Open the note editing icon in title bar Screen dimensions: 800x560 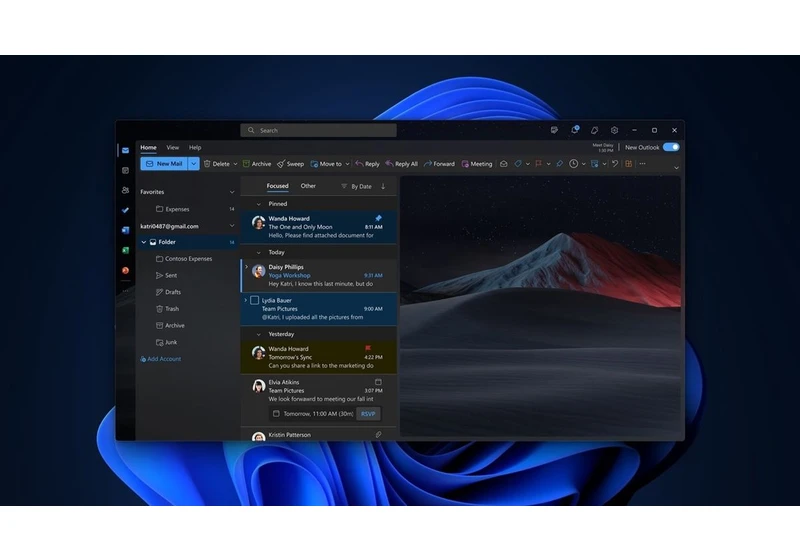[554, 130]
